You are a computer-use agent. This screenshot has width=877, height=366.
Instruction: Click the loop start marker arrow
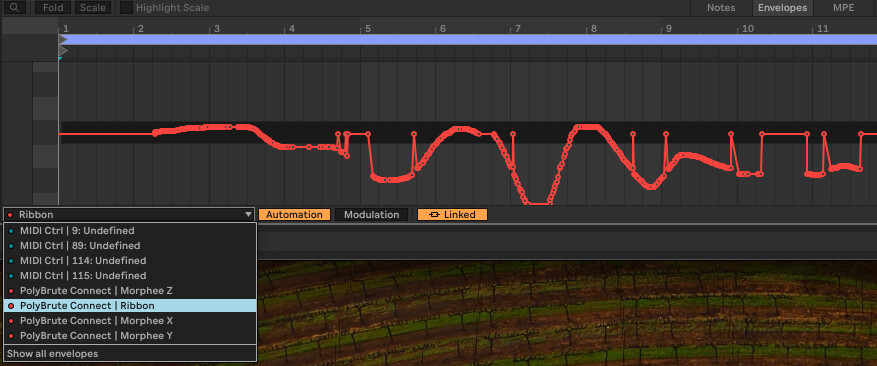(63, 40)
